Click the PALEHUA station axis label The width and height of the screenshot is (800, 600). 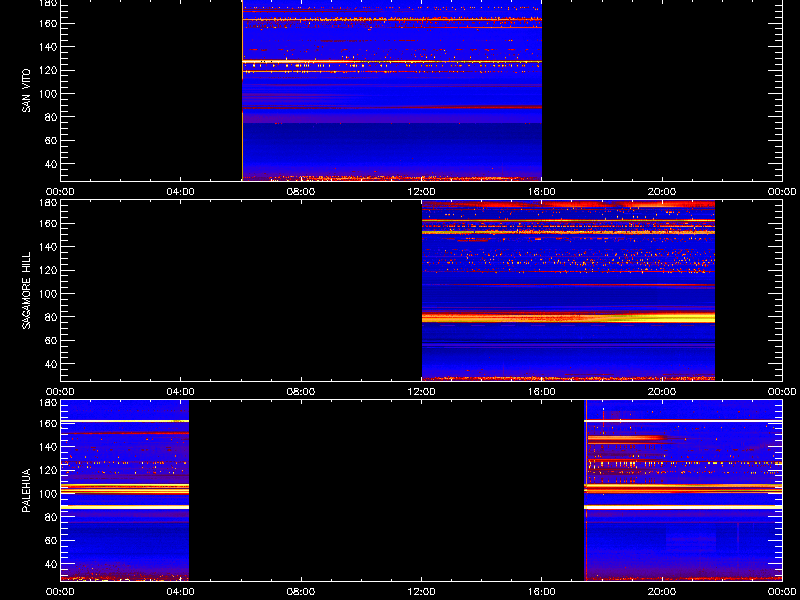[x=26, y=490]
